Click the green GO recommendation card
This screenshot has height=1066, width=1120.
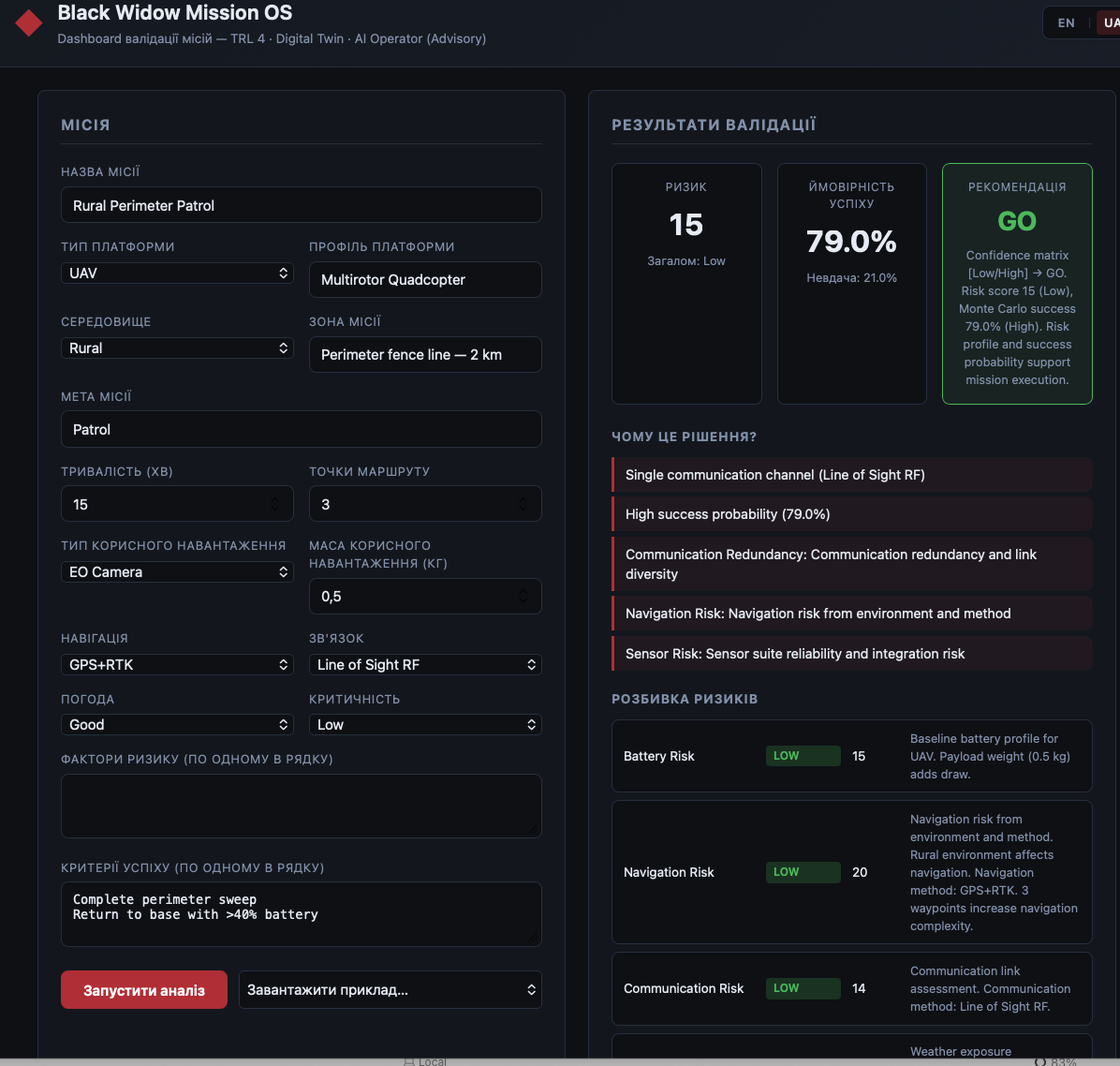[x=1016, y=284]
